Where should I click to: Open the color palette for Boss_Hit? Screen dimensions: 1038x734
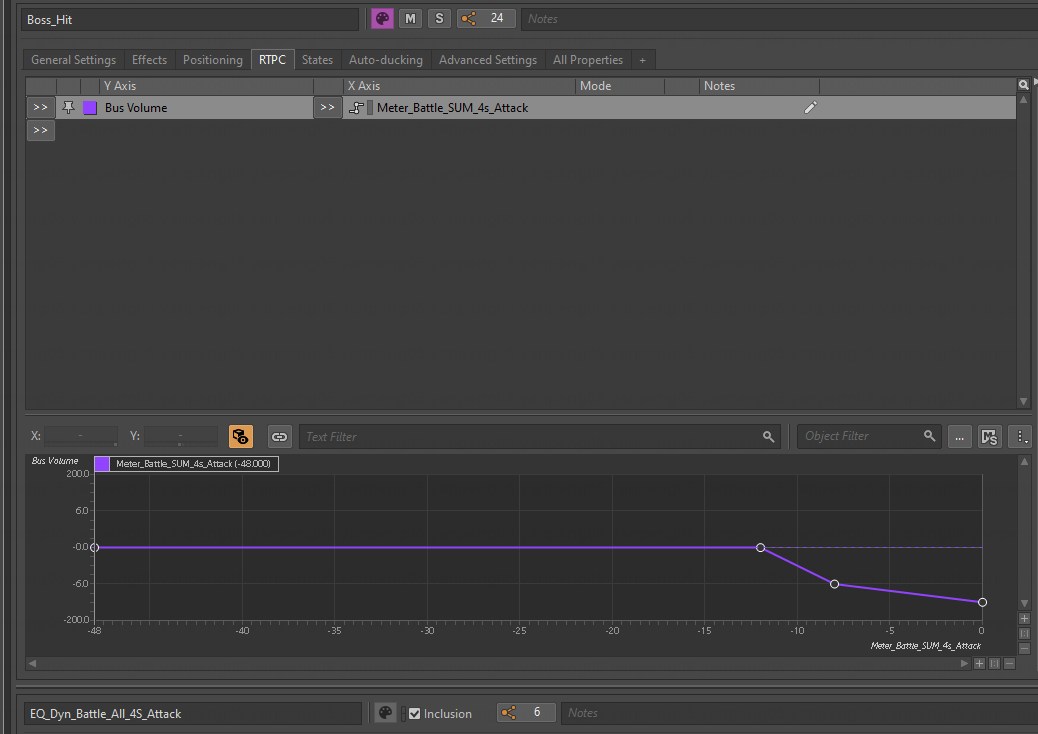(x=382, y=19)
